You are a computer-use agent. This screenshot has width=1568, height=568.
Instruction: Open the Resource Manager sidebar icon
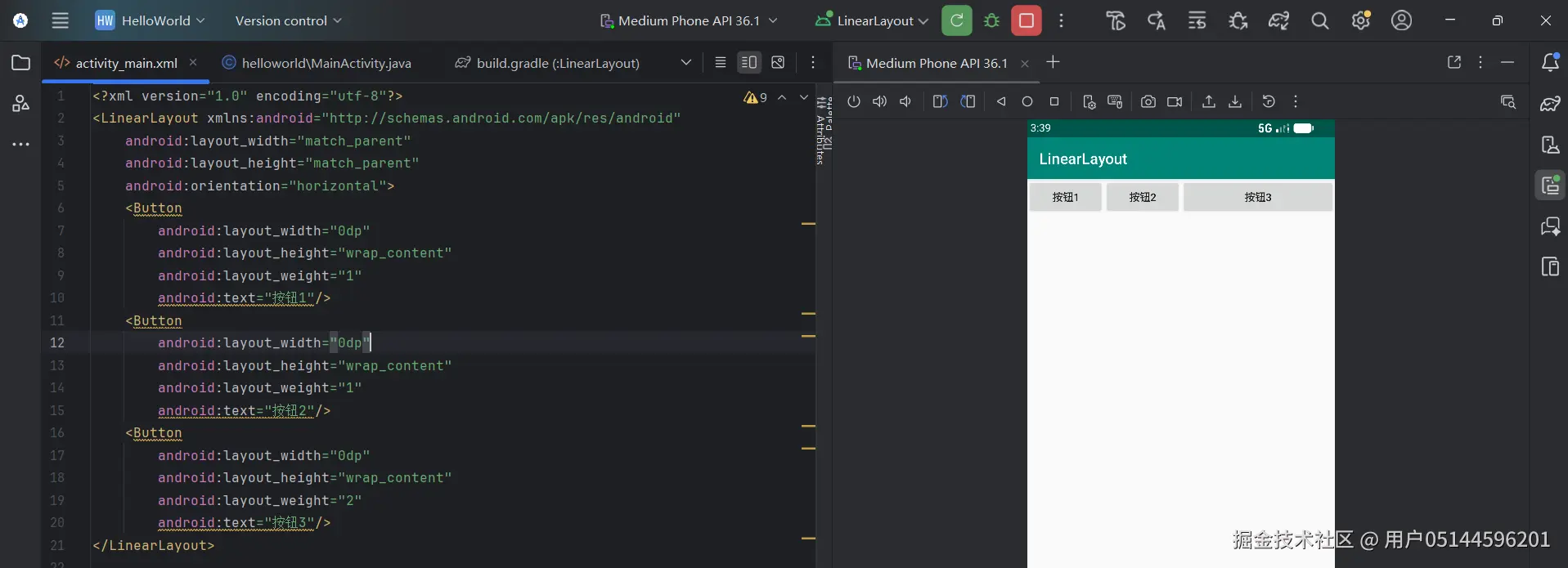(20, 104)
